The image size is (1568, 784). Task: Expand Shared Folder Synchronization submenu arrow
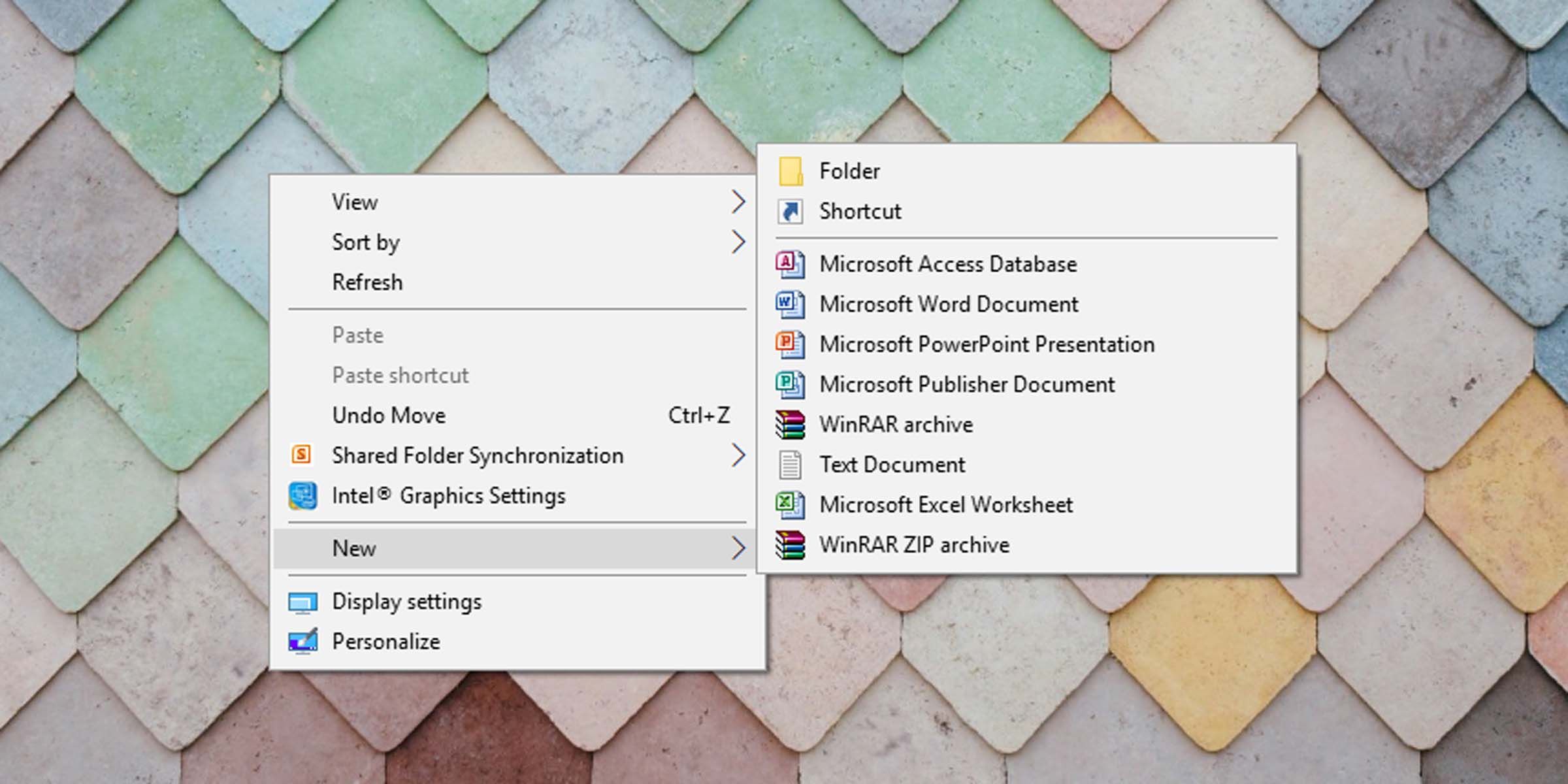tap(738, 455)
